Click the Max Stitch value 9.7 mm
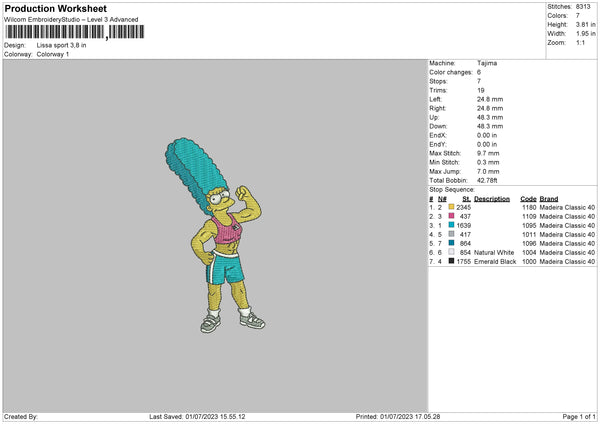The width and height of the screenshot is (600, 424). (488, 153)
